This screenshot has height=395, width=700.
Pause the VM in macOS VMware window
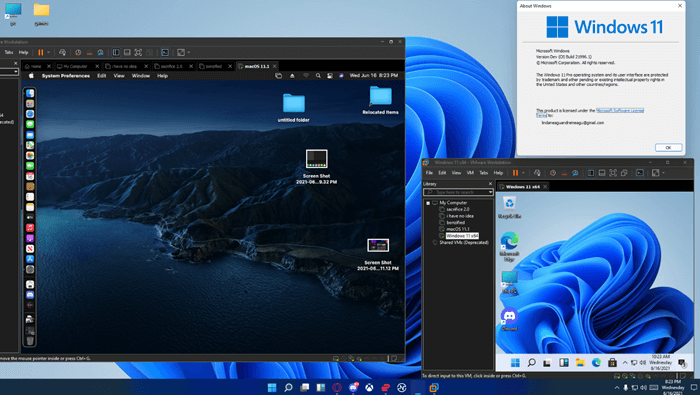coord(41,52)
